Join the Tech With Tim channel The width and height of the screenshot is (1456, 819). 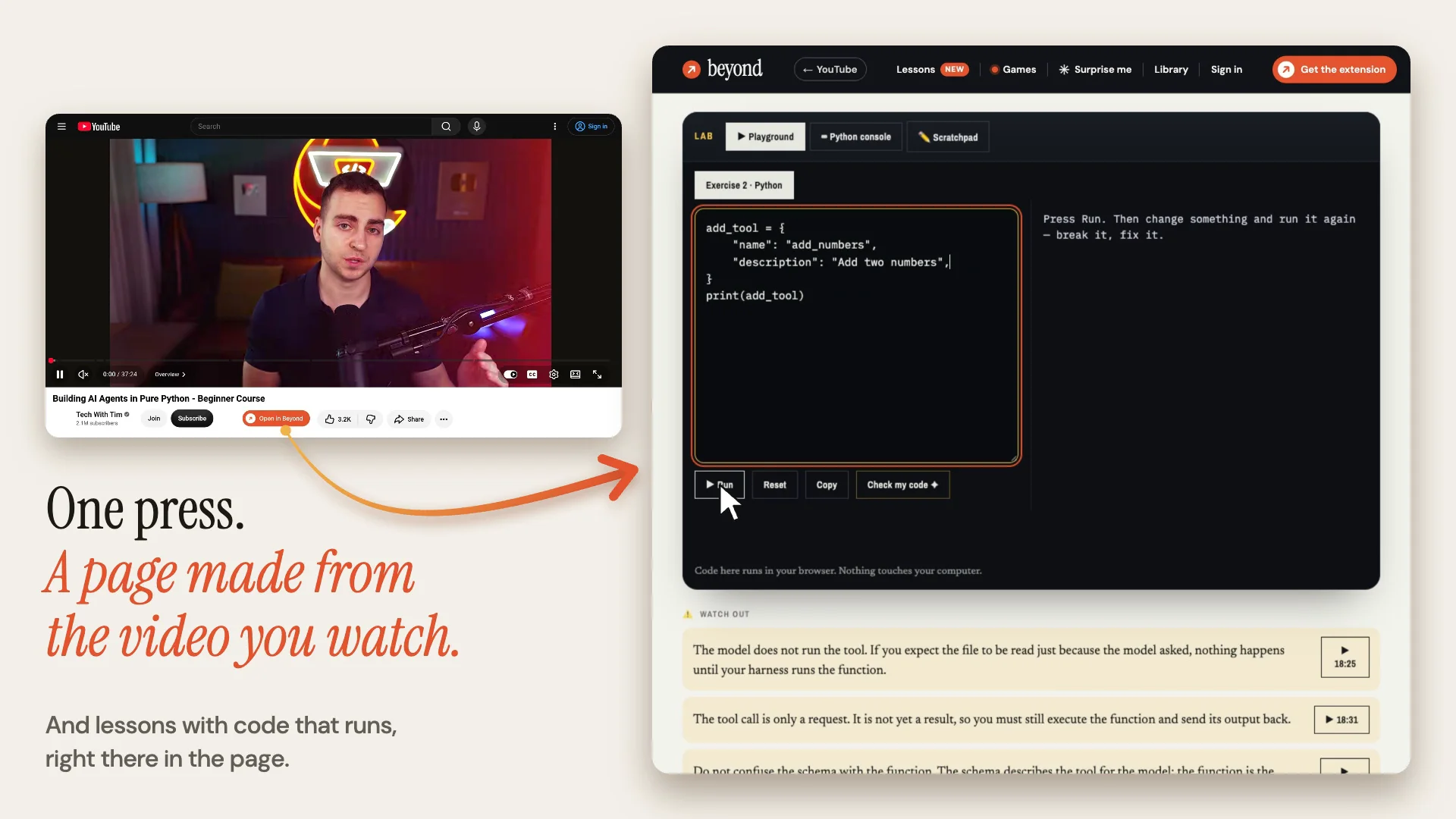[154, 419]
